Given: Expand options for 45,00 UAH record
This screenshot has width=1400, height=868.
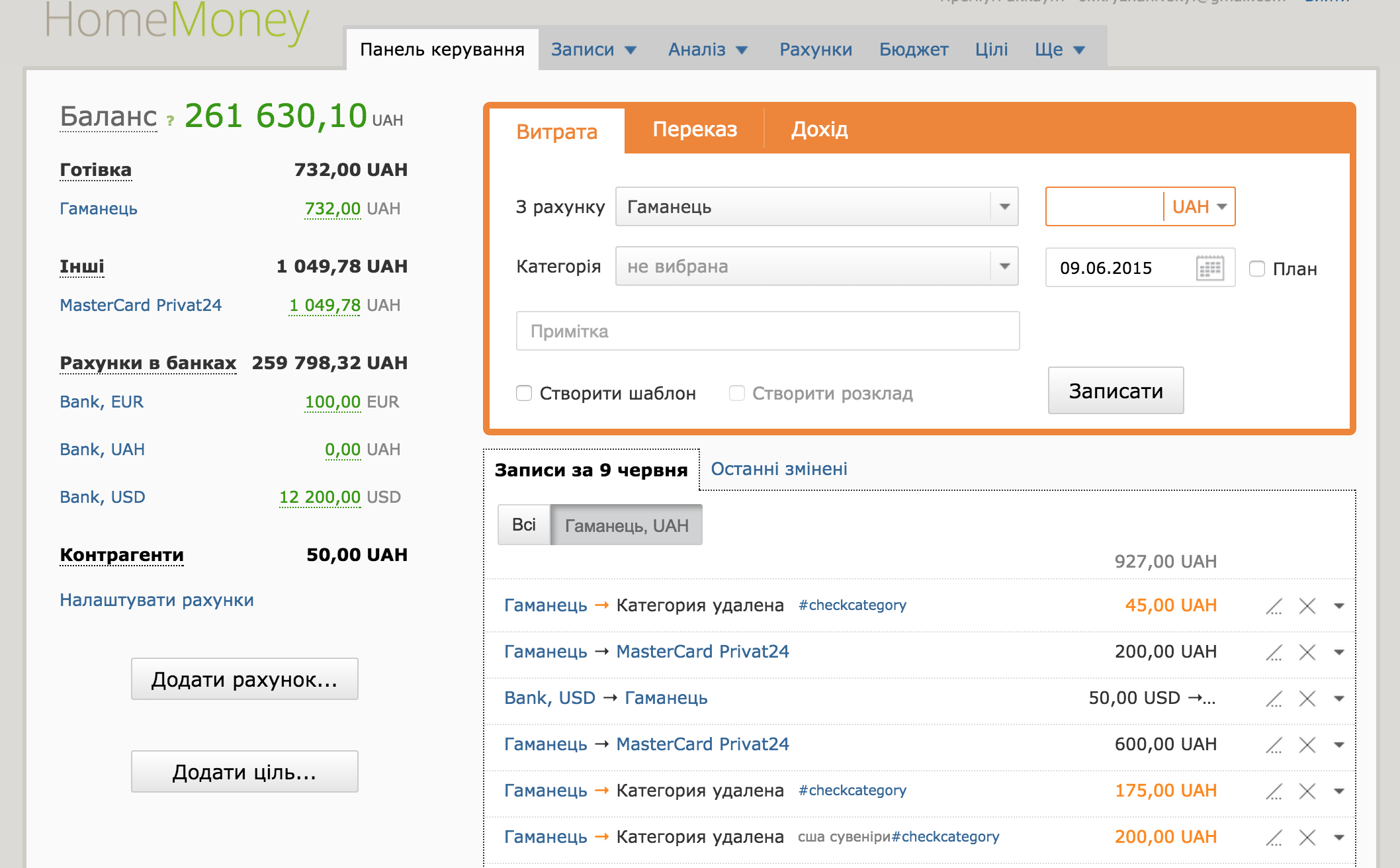Looking at the screenshot, I should pos(1338,606).
